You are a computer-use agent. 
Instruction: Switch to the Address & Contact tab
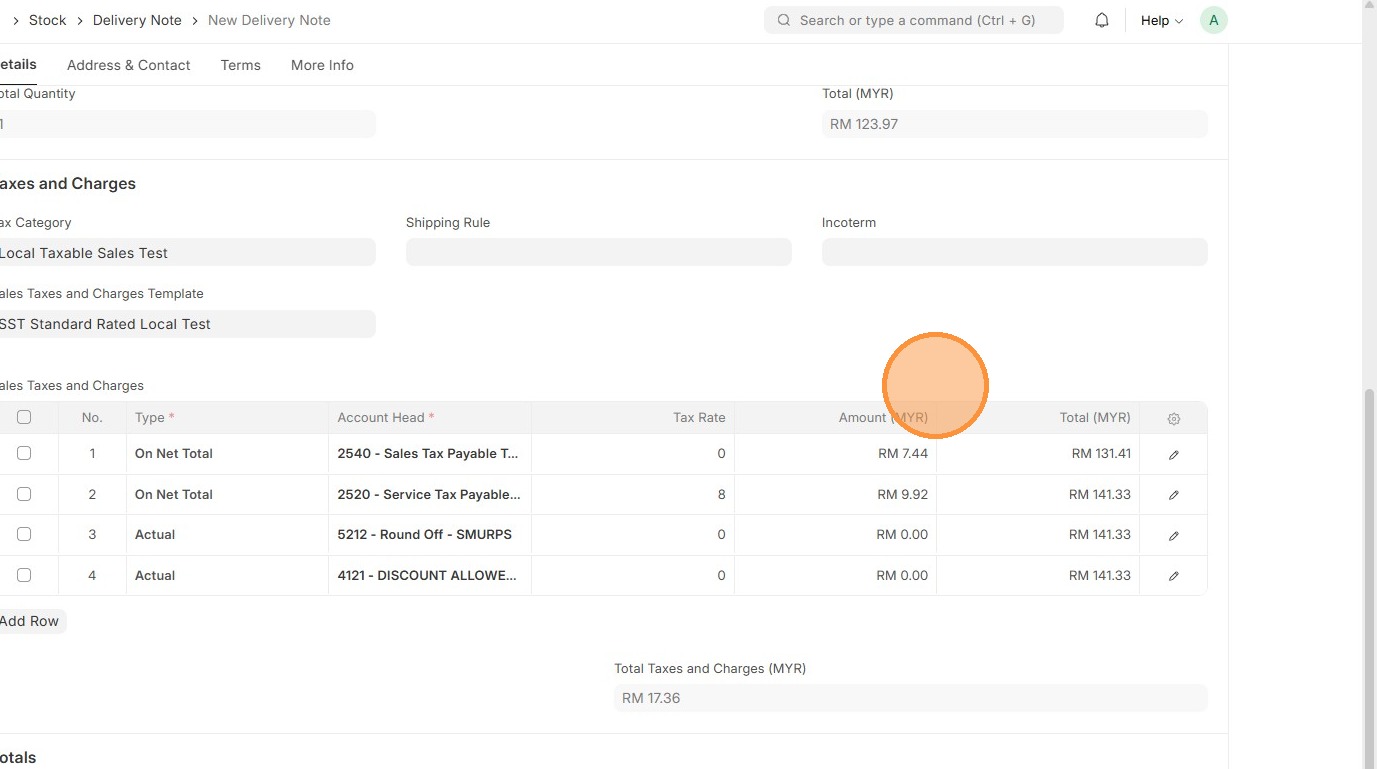click(128, 65)
